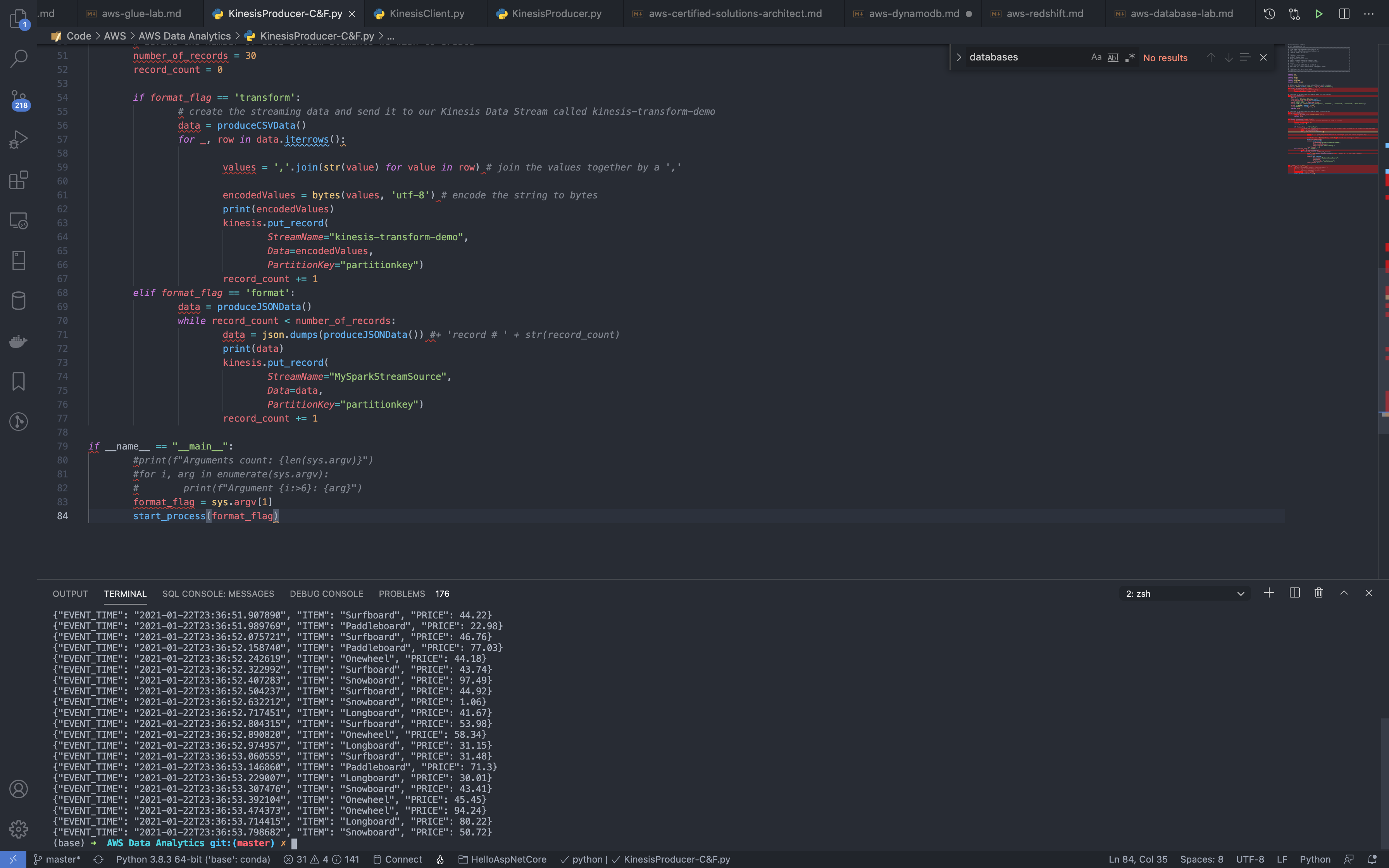Open the Extensions view icon
Viewport: 1389px width, 868px height.
coord(18,180)
